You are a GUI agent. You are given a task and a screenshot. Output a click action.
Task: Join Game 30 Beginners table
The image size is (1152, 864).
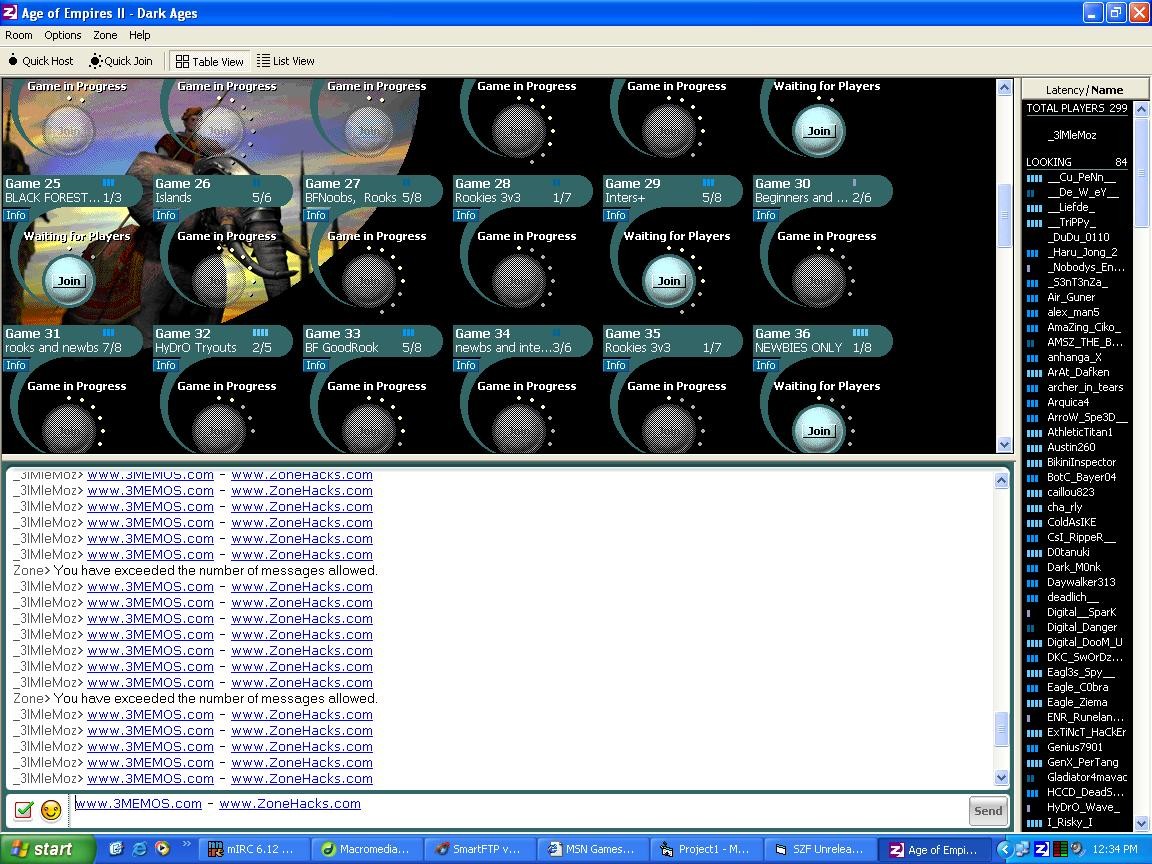(818, 131)
